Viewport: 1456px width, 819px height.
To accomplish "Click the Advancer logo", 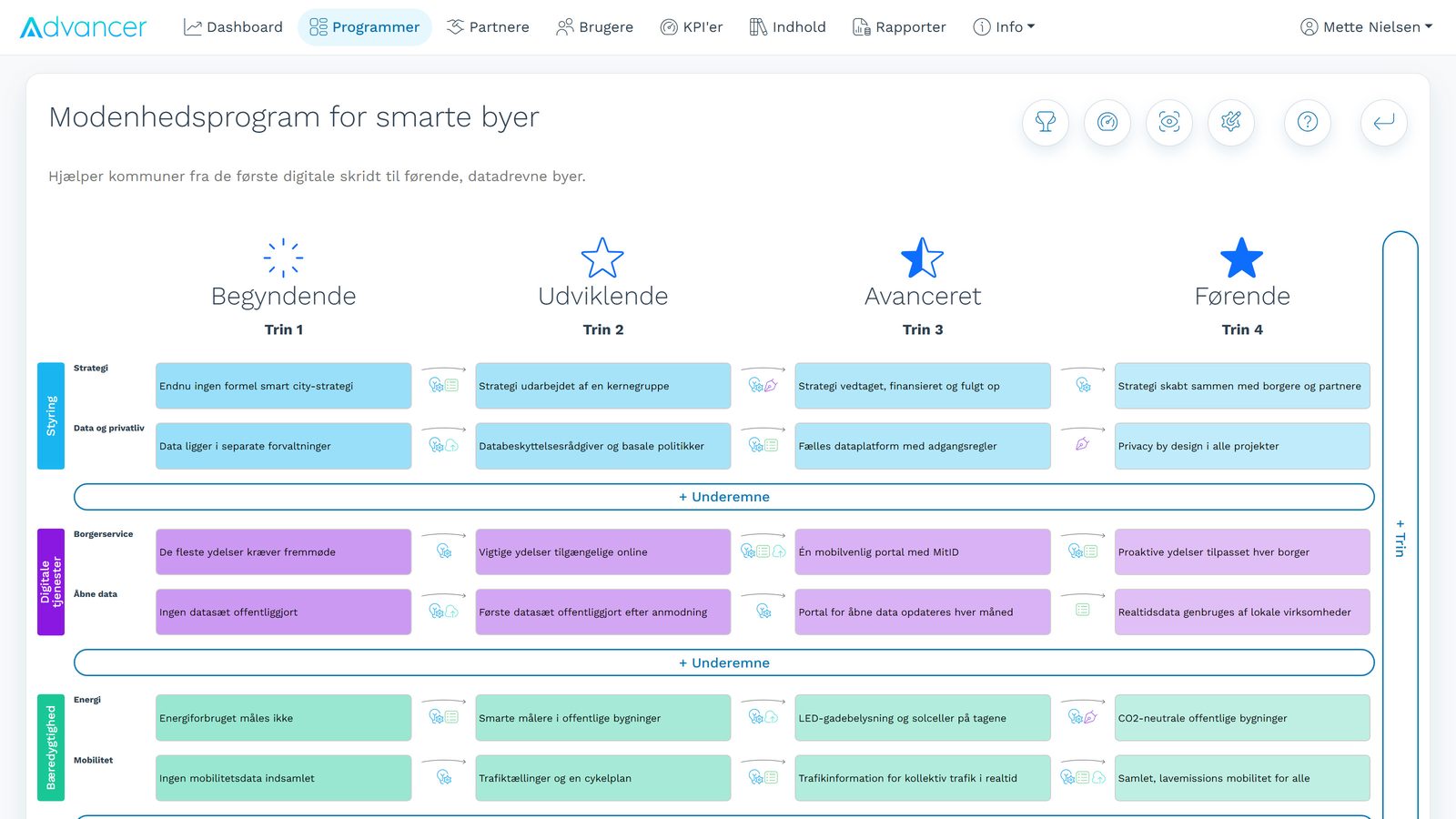I will pyautogui.click(x=83, y=27).
